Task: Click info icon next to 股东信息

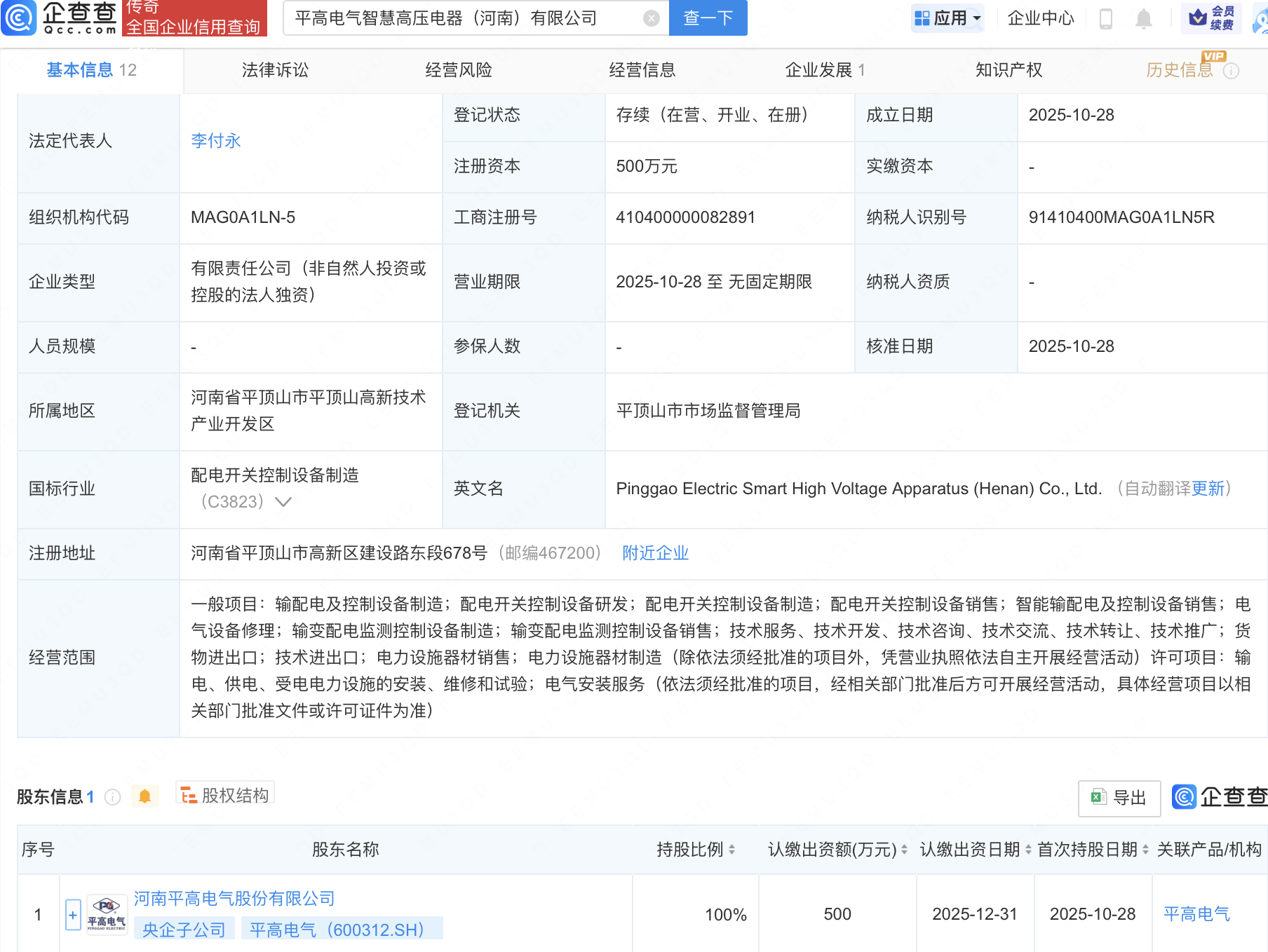Action: coord(112,797)
